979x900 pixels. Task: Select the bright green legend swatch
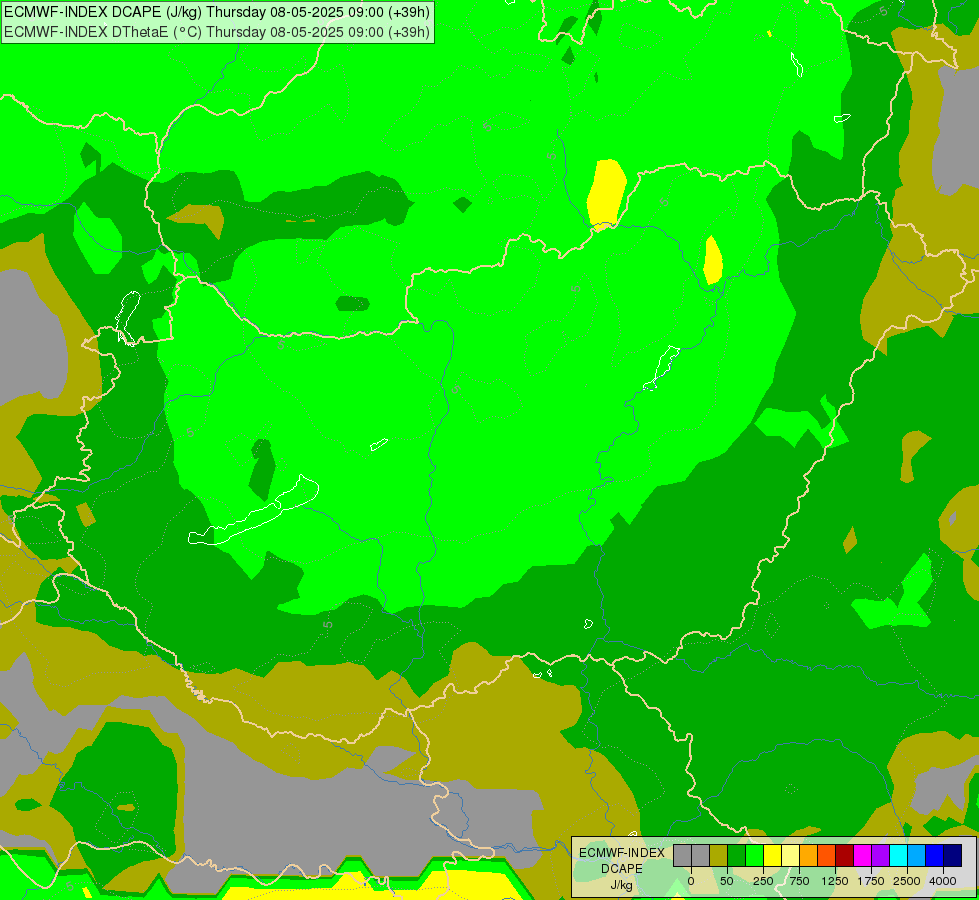click(x=755, y=856)
